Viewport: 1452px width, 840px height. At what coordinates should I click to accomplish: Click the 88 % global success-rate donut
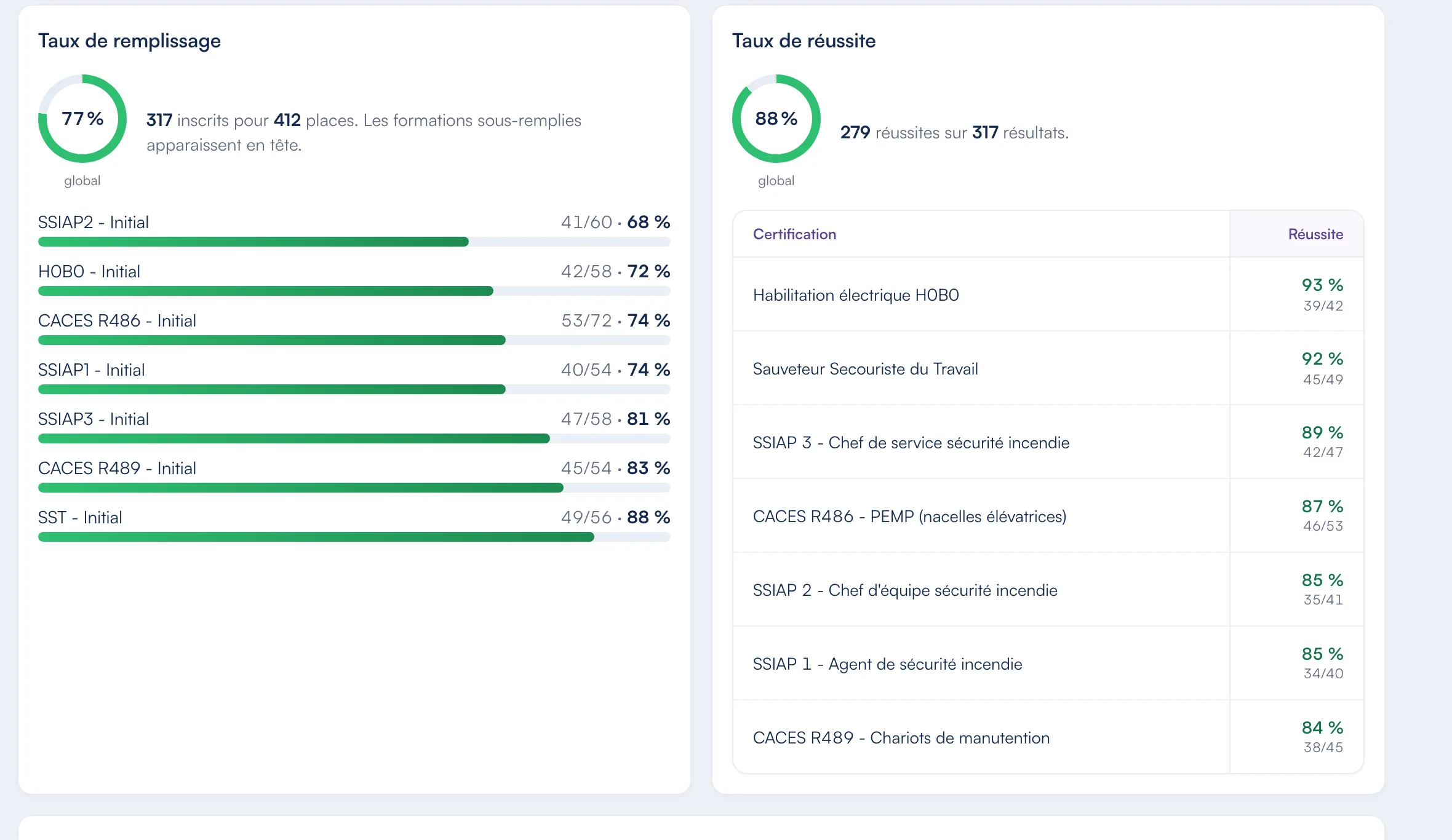pos(776,119)
